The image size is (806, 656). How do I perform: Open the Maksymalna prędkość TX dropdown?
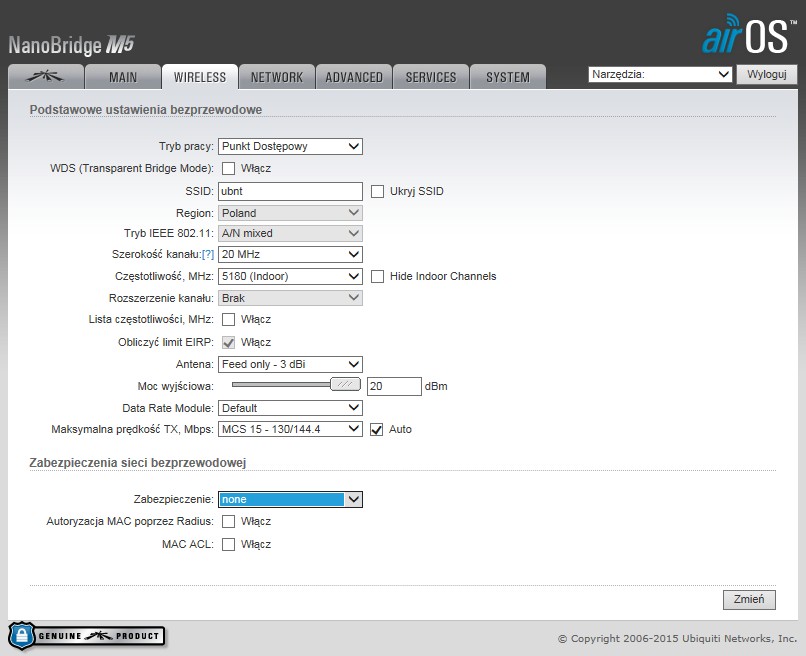290,429
